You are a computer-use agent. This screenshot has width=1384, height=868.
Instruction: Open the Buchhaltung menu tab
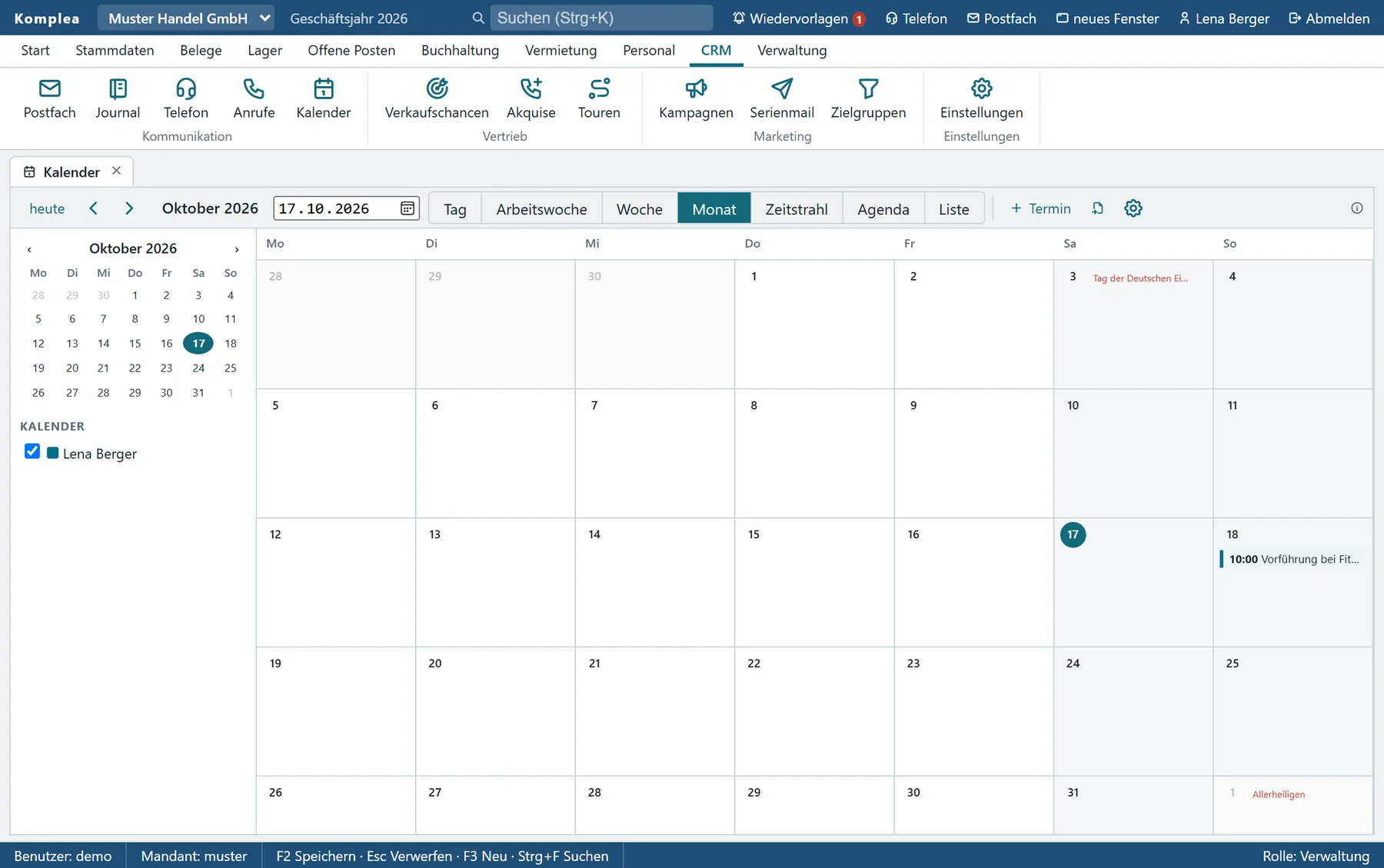[460, 50]
